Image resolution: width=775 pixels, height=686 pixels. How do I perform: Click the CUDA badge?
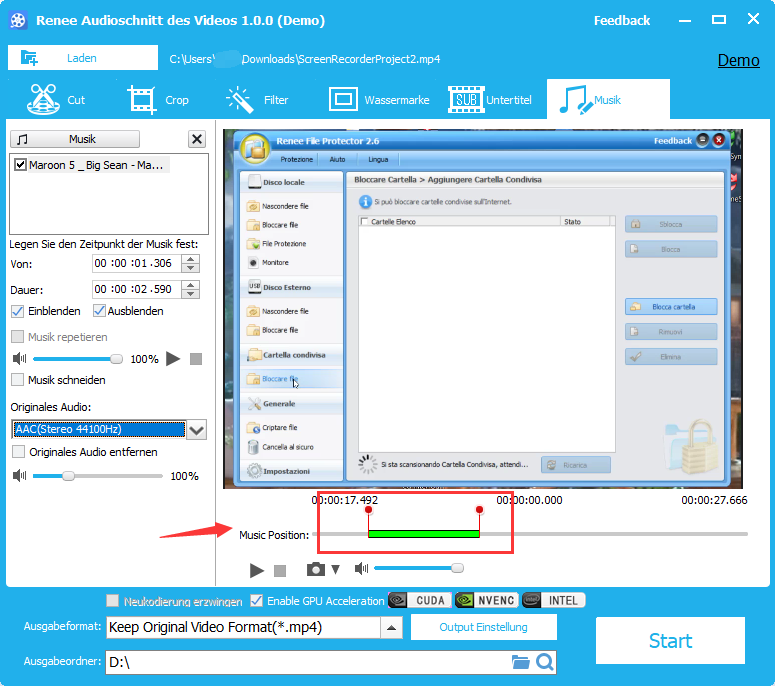420,600
